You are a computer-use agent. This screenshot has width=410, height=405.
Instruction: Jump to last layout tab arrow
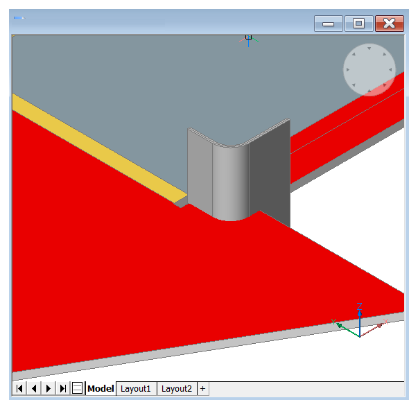point(63,388)
